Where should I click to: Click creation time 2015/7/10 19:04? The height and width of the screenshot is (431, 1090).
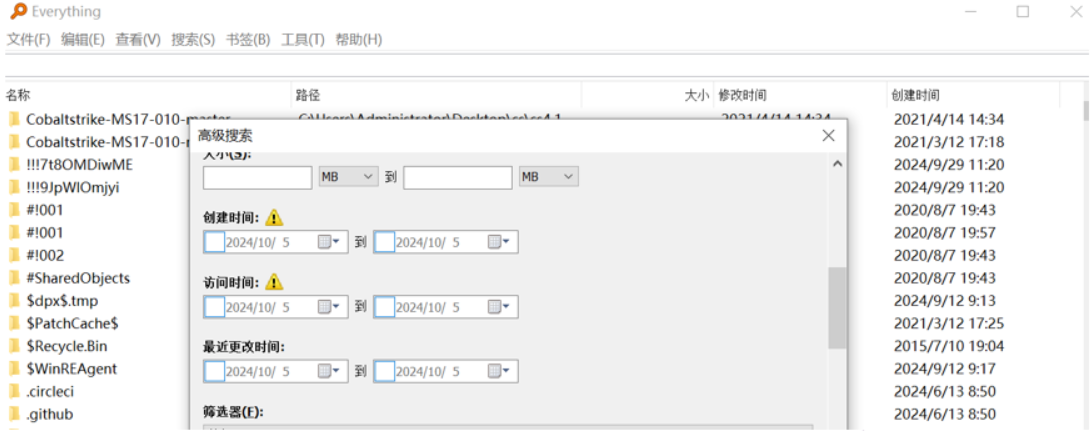tap(949, 346)
